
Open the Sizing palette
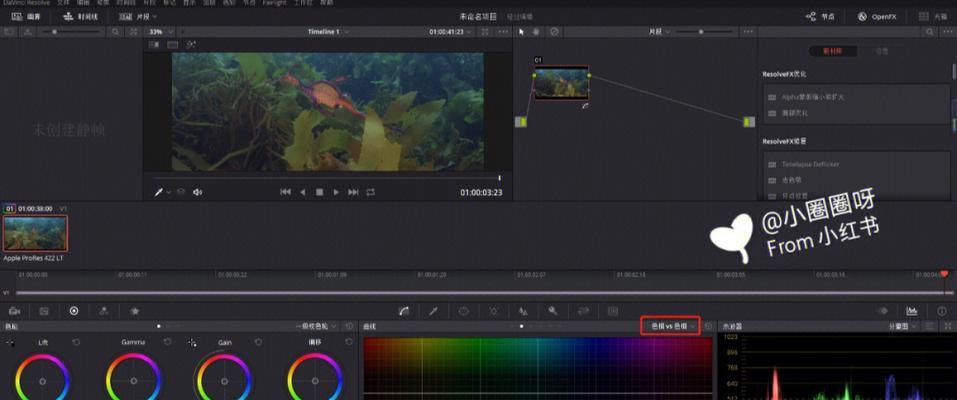583,311
